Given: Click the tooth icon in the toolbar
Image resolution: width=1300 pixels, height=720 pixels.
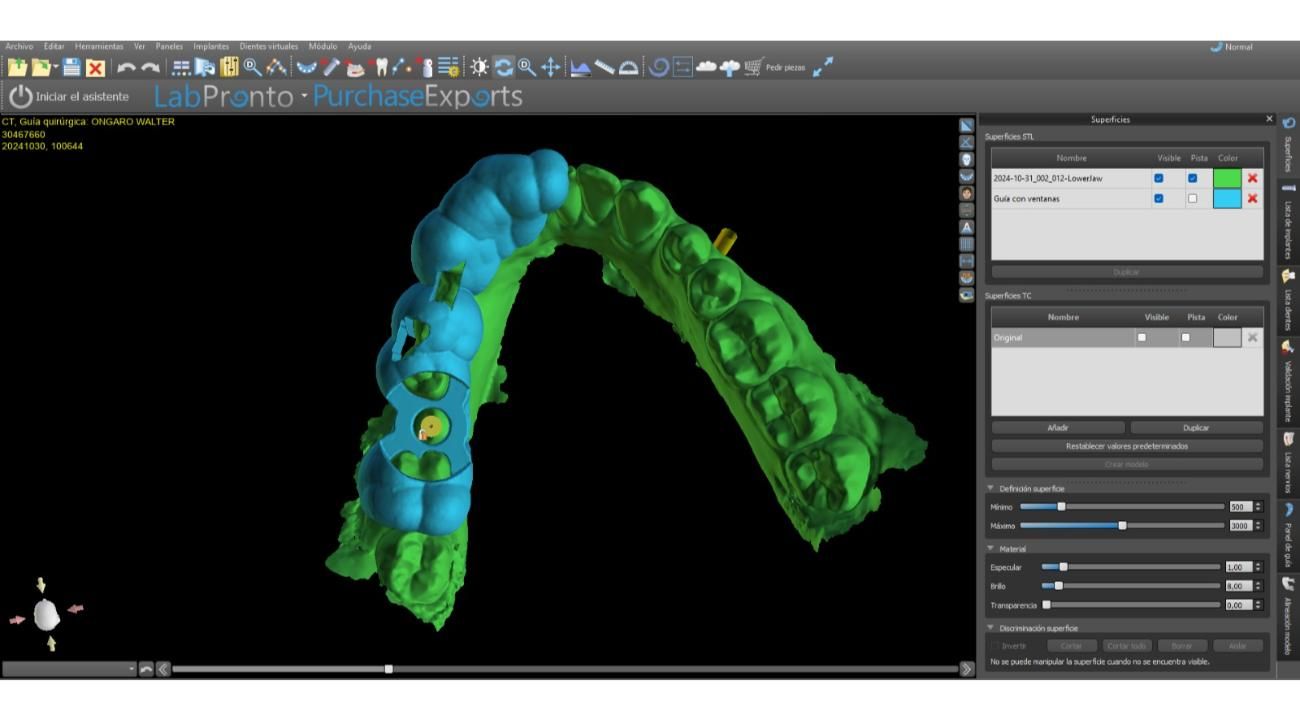Looking at the screenshot, I should [x=381, y=67].
